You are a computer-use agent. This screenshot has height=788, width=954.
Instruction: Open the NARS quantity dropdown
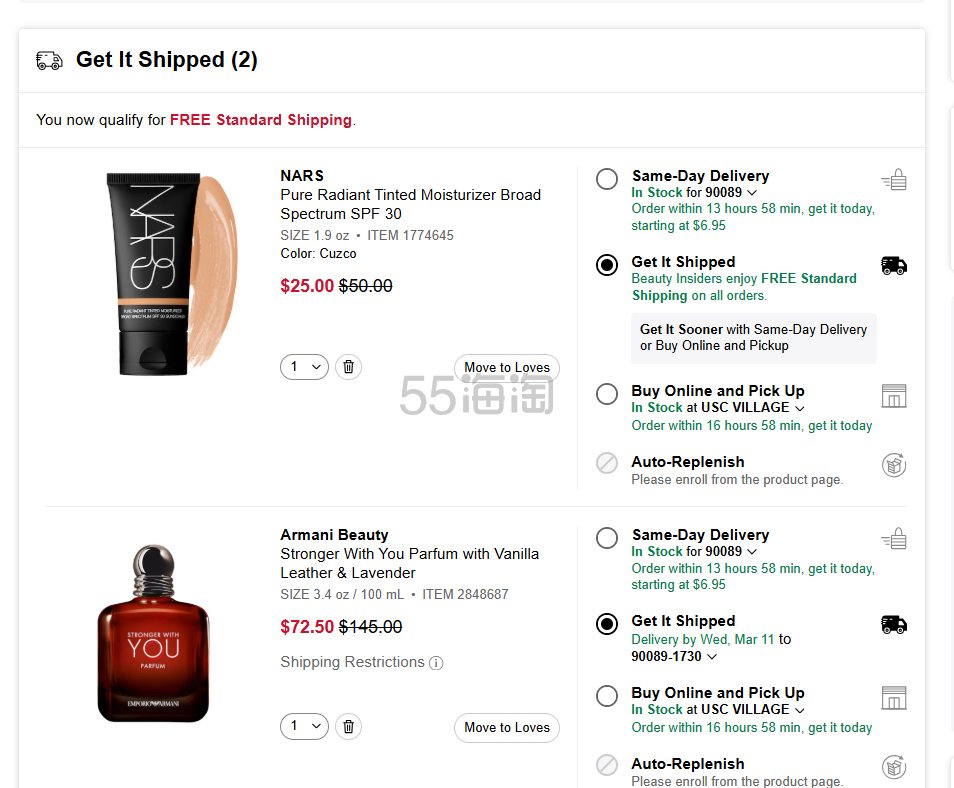click(304, 367)
